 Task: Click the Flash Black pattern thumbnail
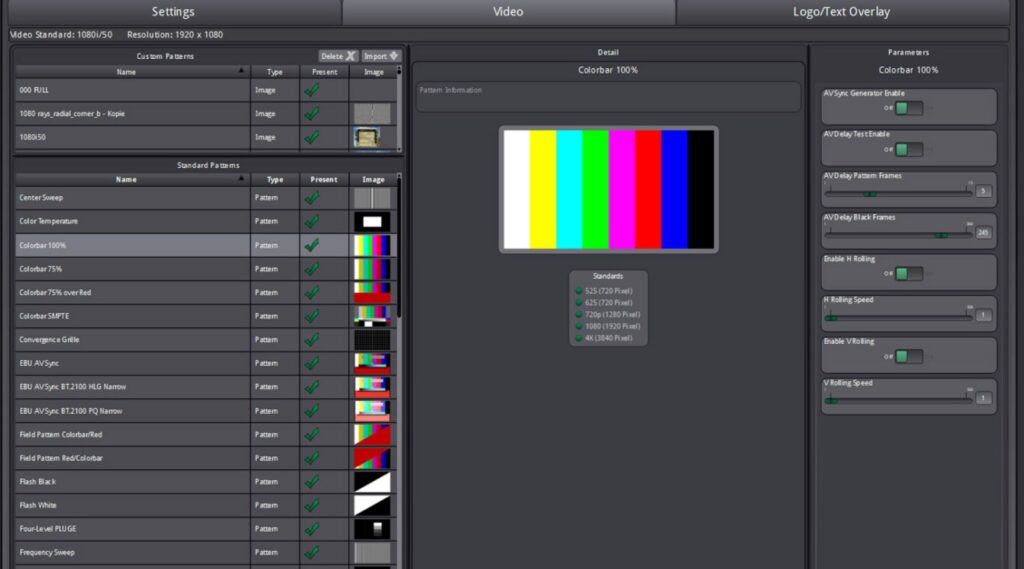pos(372,482)
